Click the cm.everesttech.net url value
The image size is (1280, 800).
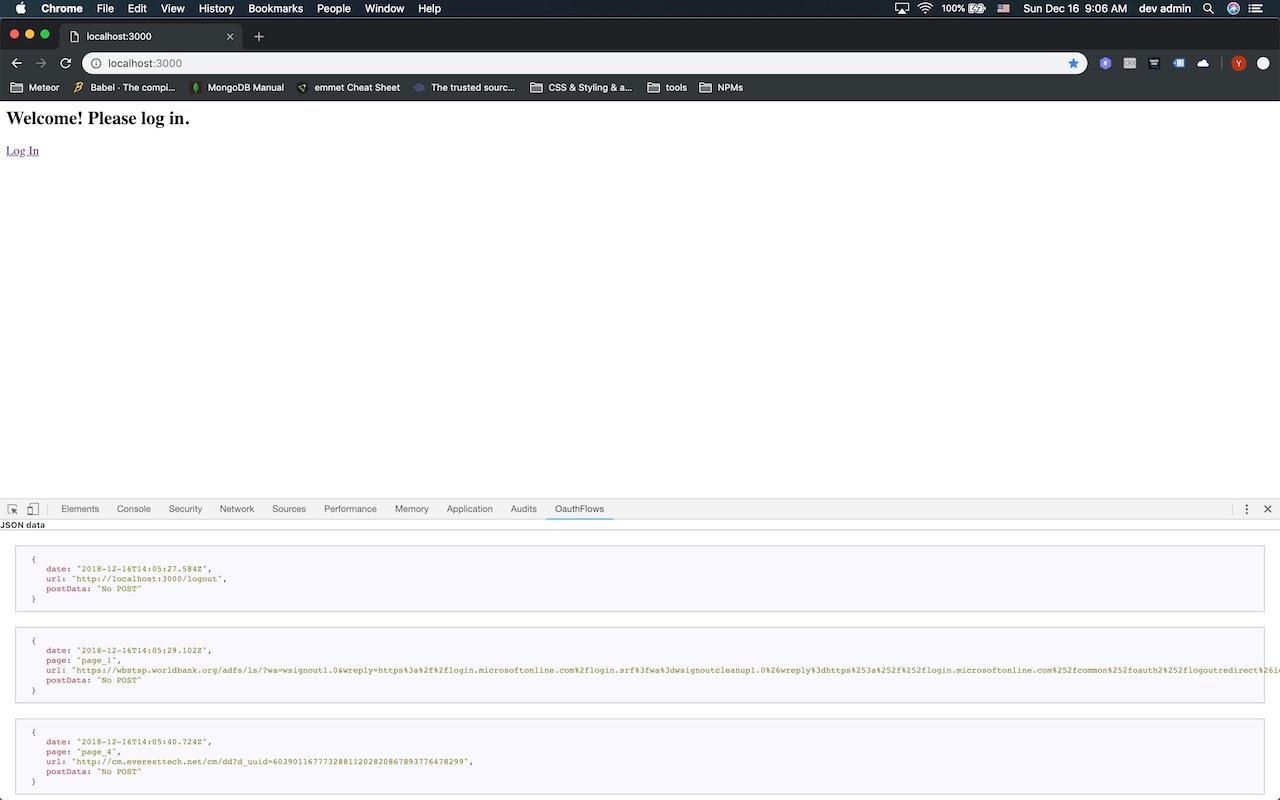pos(271,762)
